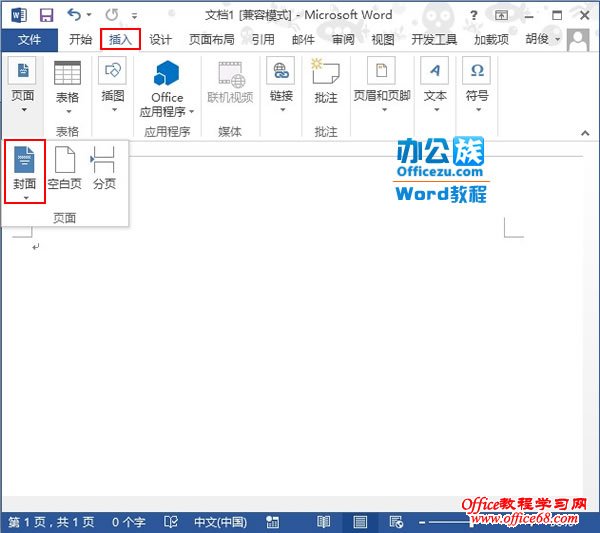This screenshot has height=533, width=600.
Task: Open the 插图 (Illustrations) group button
Action: [x=112, y=85]
